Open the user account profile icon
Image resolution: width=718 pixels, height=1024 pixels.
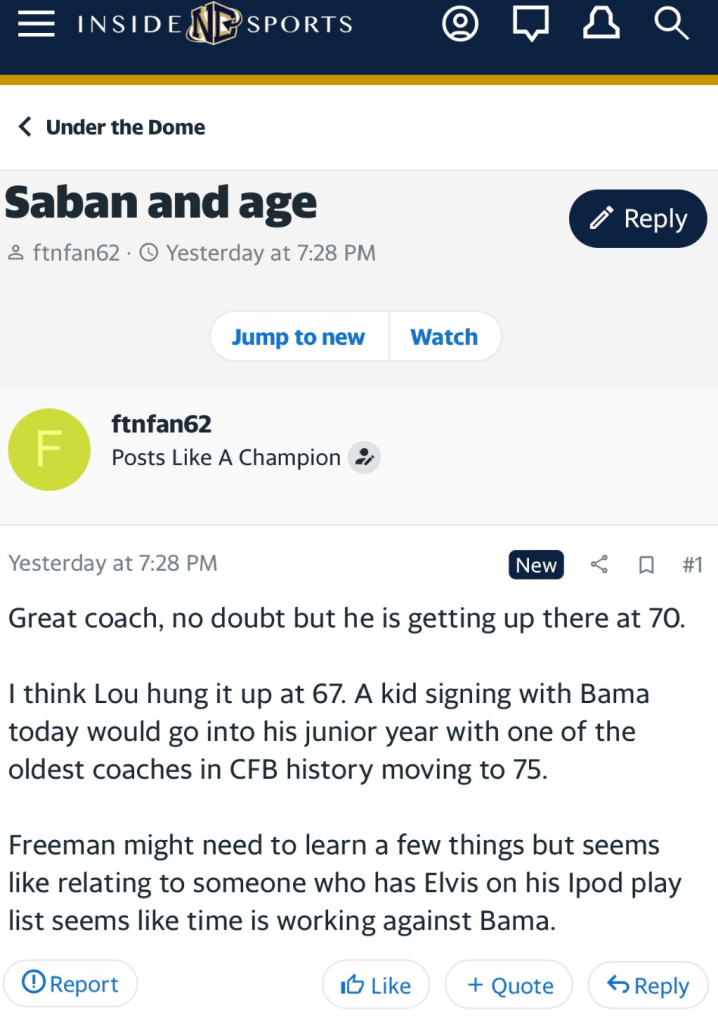pyautogui.click(x=460, y=25)
